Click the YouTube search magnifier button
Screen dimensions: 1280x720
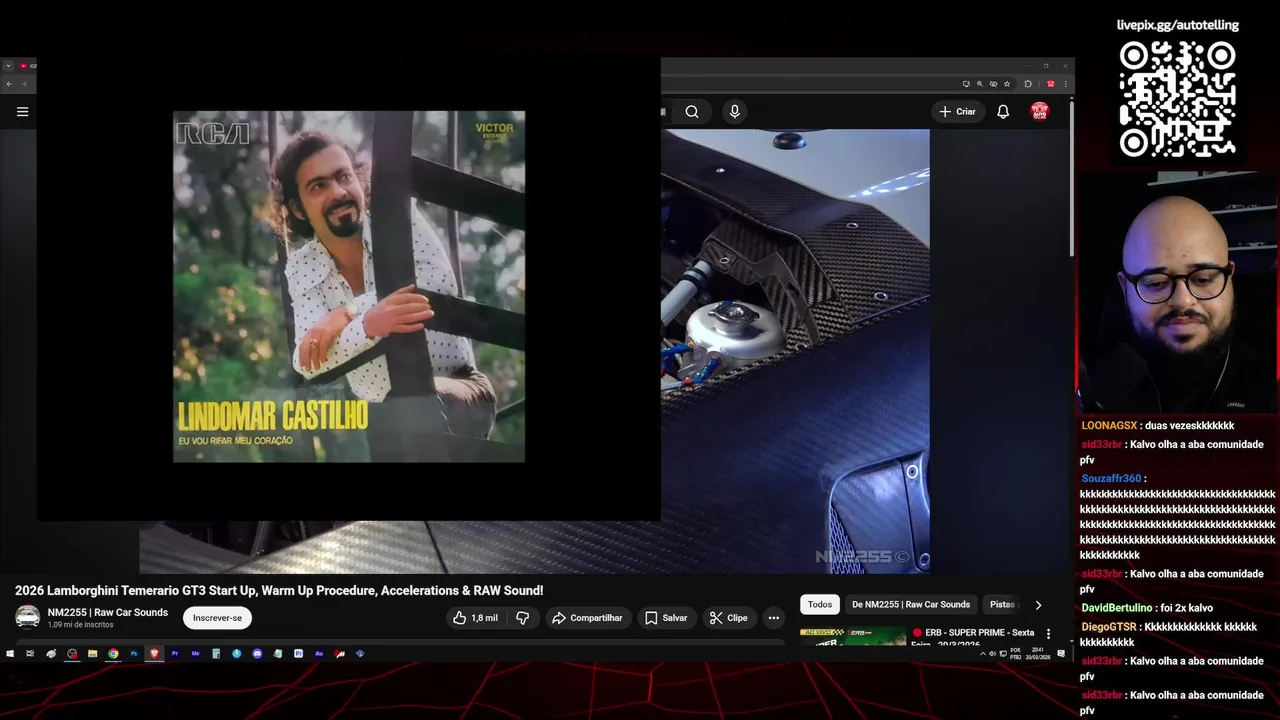pyautogui.click(x=692, y=112)
